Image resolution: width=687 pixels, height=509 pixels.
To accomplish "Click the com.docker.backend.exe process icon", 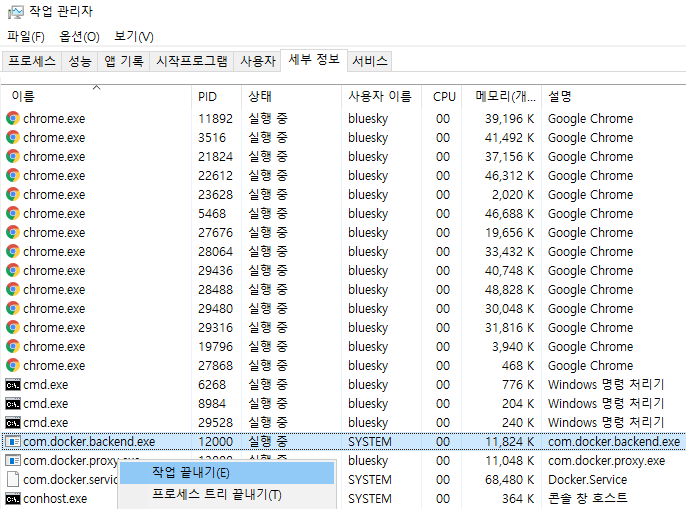I will (x=13, y=442).
